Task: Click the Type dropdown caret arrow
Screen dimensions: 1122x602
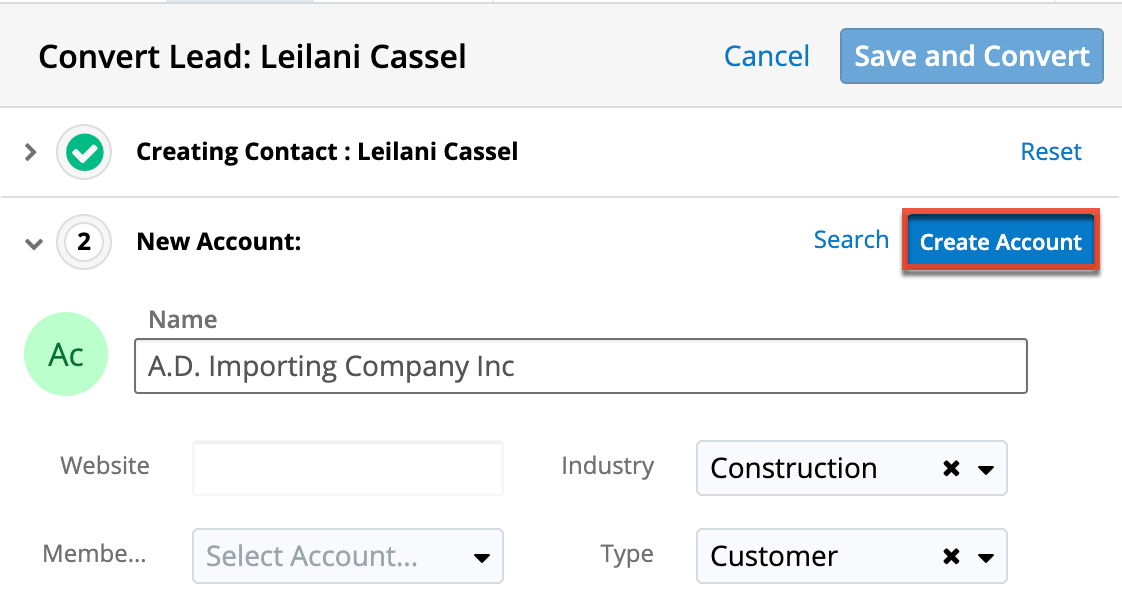Action: pos(984,556)
